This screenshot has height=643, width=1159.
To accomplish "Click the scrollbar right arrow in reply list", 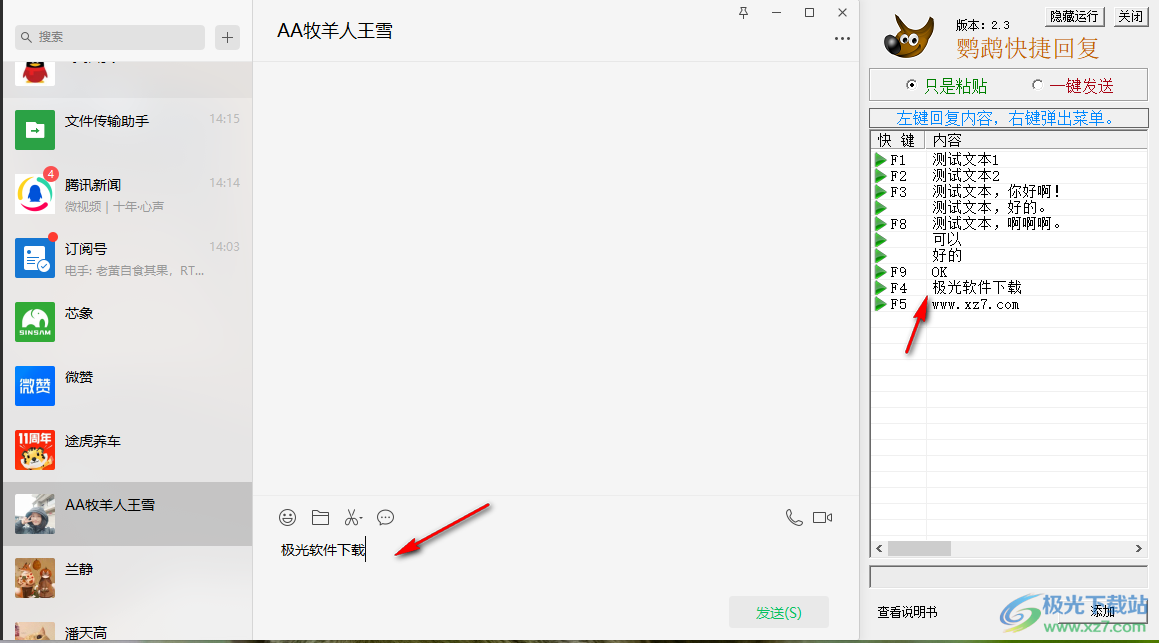I will pyautogui.click(x=1138, y=548).
